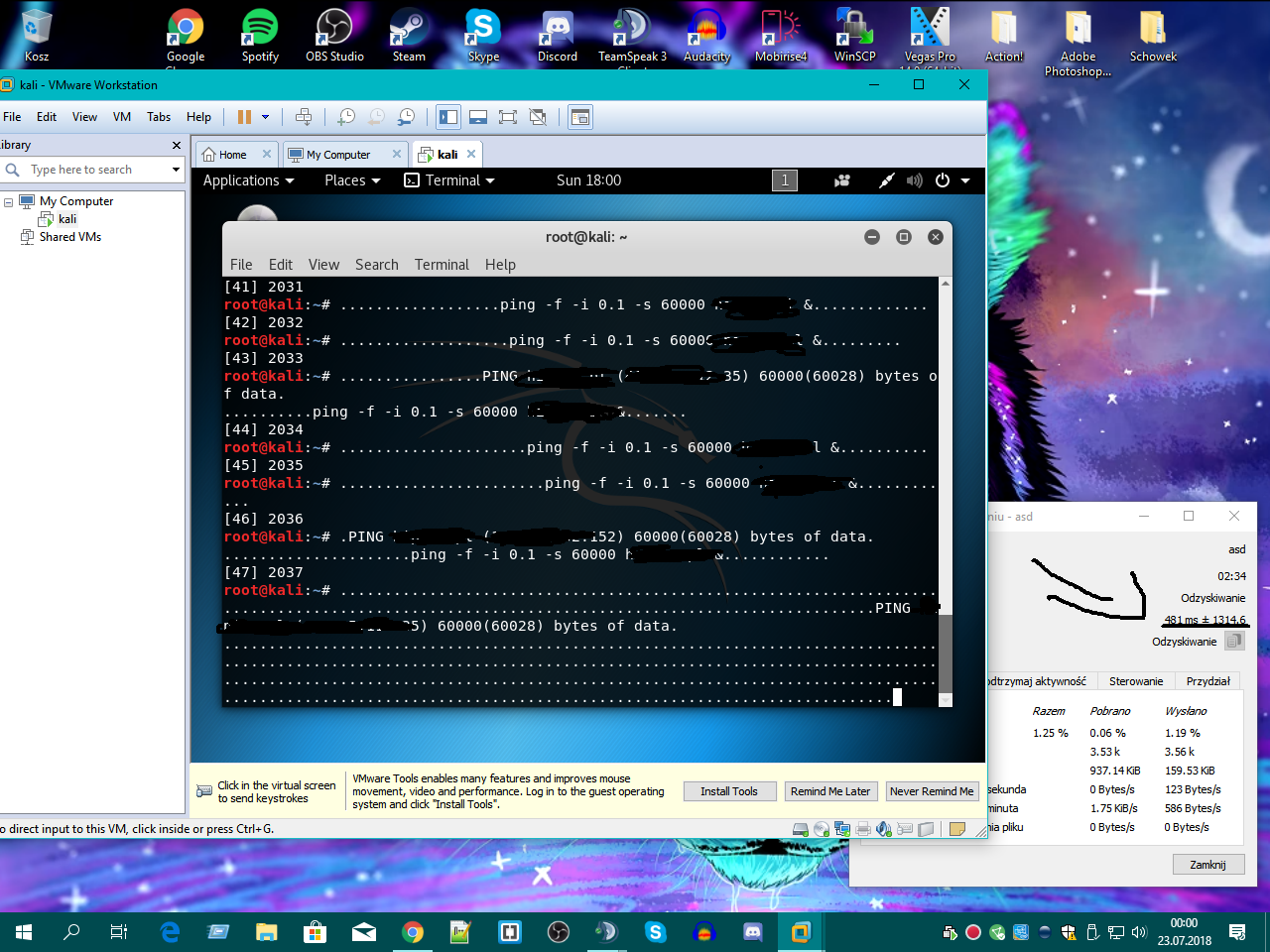The width and height of the screenshot is (1270, 952).
Task: Click Zamknij in the asd window
Action: [1207, 865]
